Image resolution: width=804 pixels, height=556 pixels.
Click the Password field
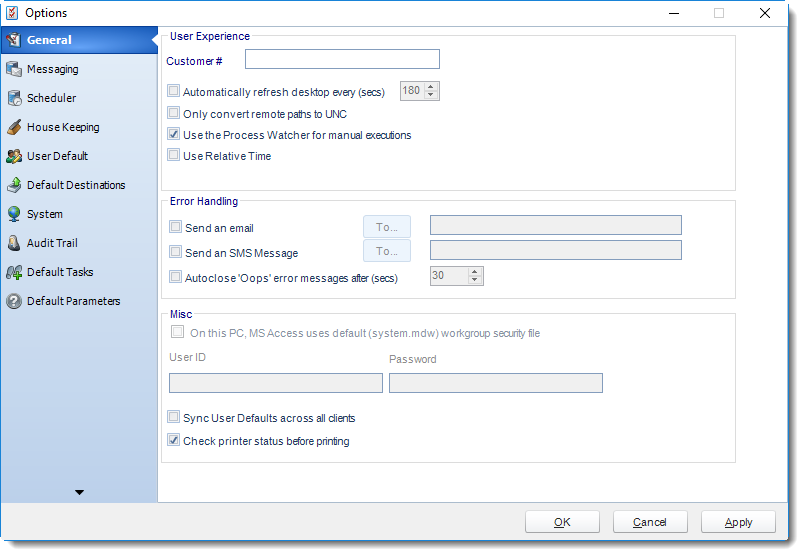[495, 383]
